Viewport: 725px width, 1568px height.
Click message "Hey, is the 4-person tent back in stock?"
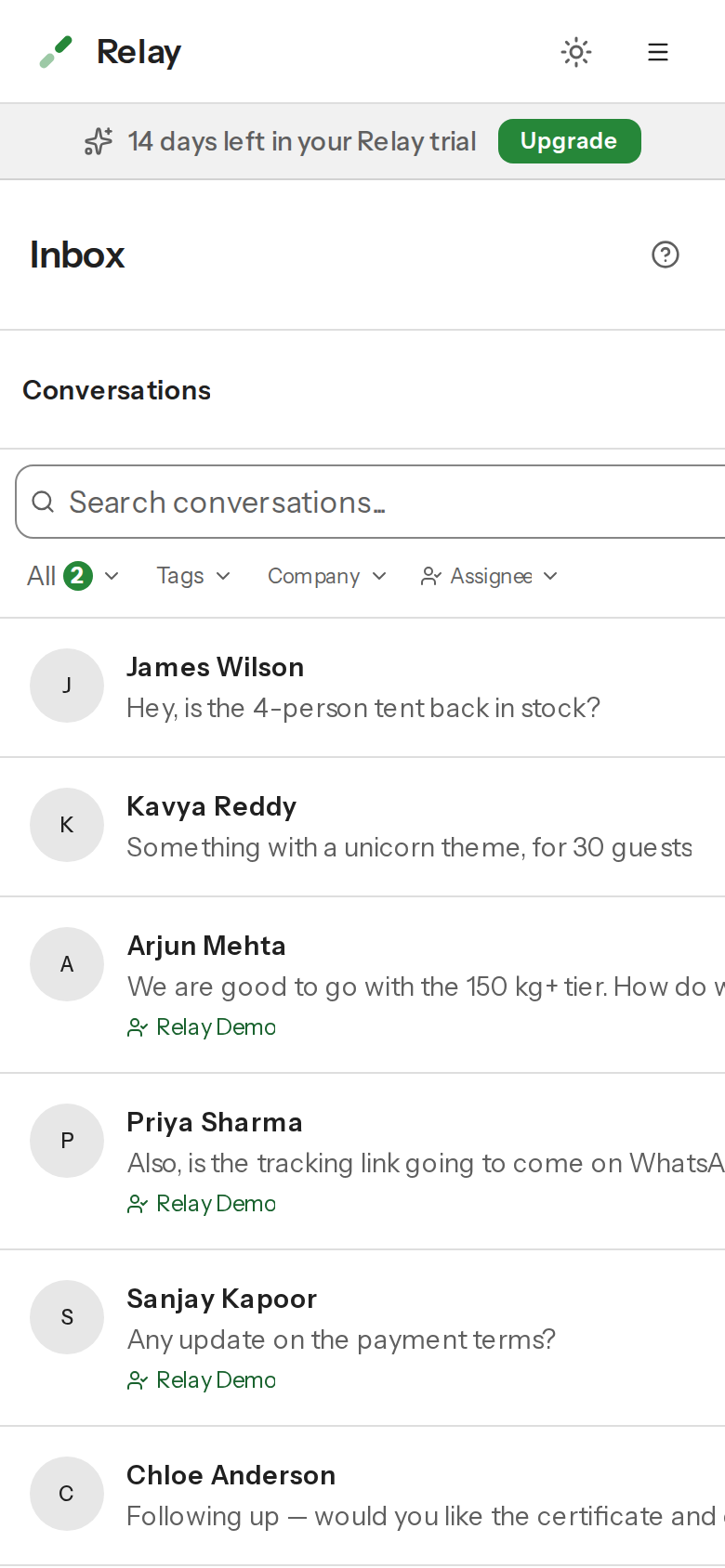point(363,708)
